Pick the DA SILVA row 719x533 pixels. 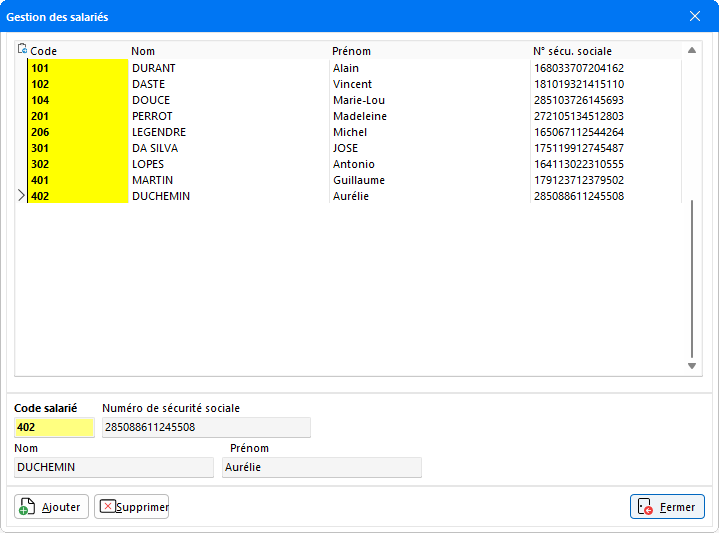coord(155,148)
